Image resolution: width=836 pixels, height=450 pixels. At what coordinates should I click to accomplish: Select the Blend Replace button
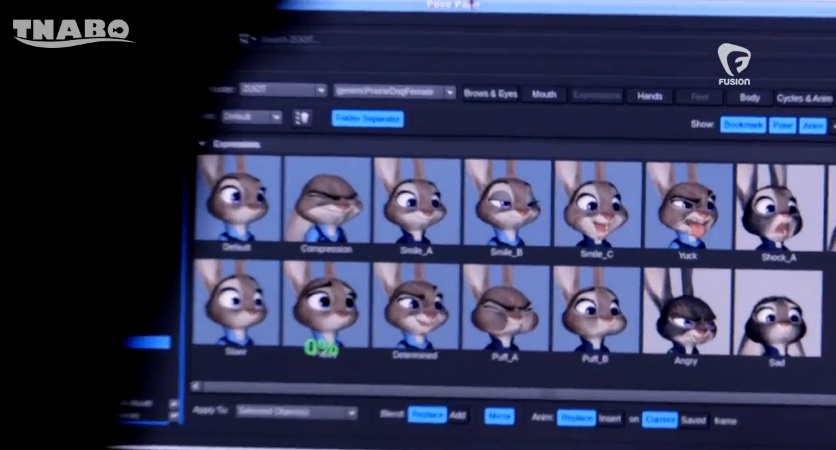pyautogui.click(x=427, y=414)
